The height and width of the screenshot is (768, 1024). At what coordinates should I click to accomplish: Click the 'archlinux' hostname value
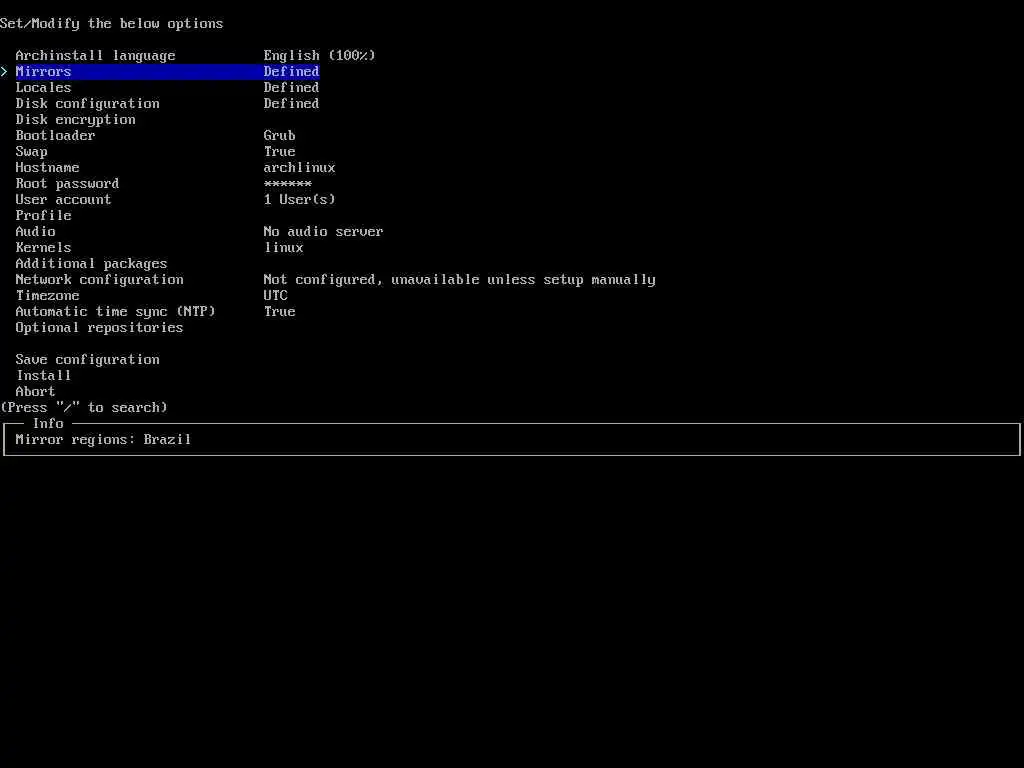coord(300,167)
